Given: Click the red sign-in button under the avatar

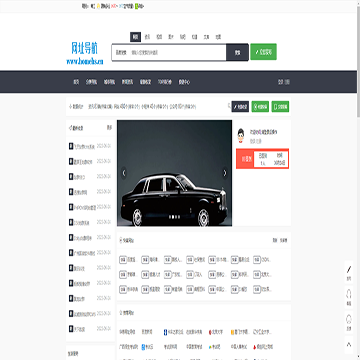Looking at the screenshot, I should (246, 159).
